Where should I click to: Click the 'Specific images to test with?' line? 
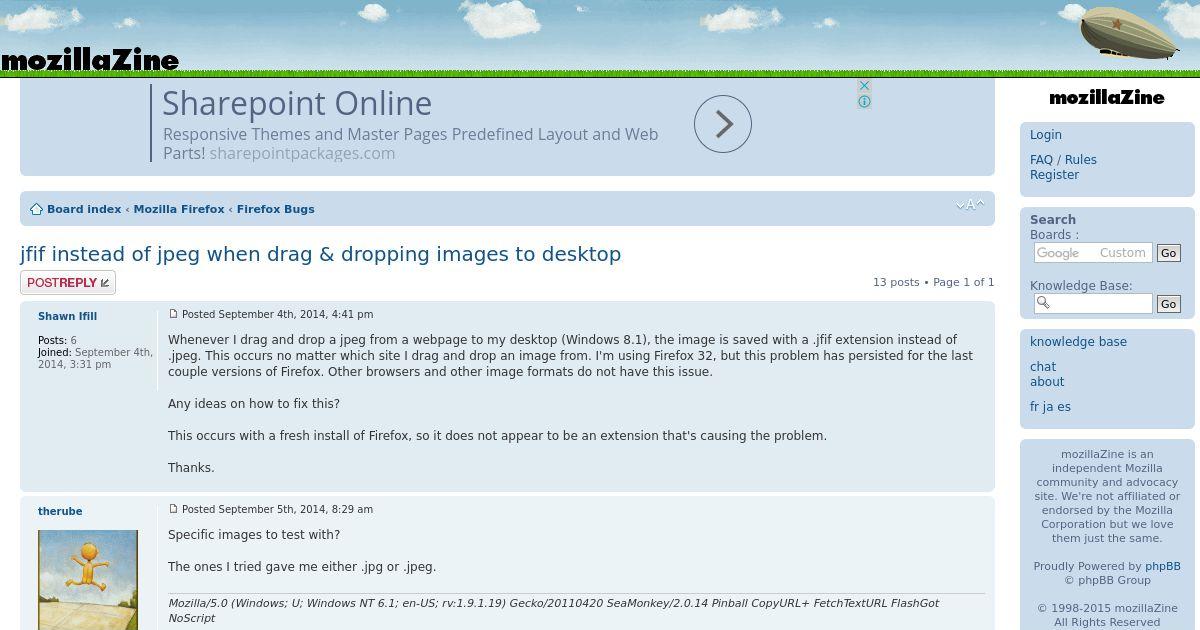point(254,535)
